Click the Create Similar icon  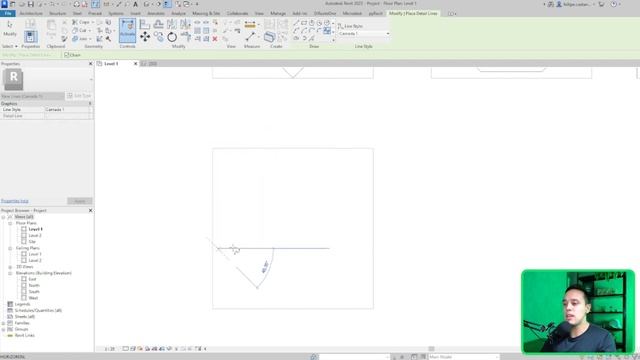coord(269,37)
